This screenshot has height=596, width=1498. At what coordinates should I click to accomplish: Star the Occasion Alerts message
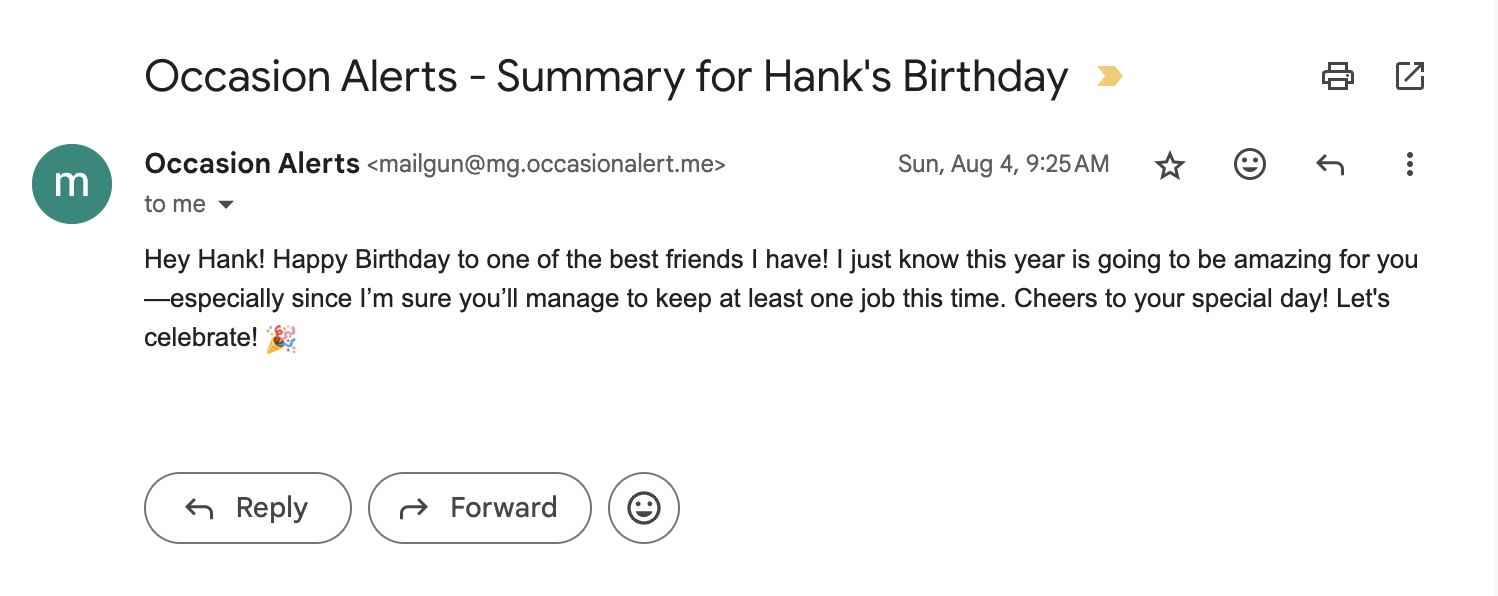pos(1169,165)
